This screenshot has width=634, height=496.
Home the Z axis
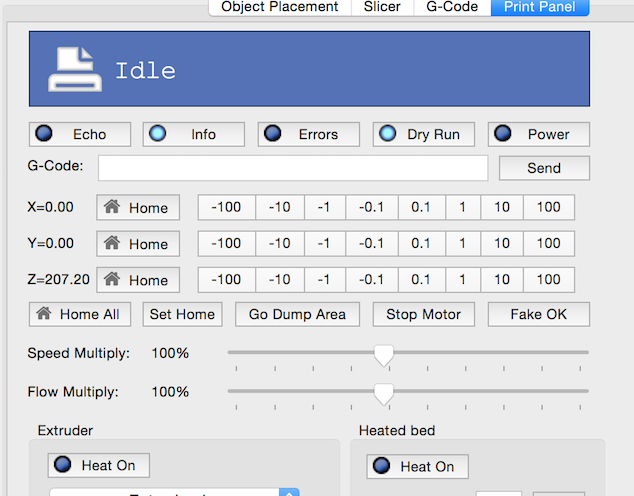138,280
